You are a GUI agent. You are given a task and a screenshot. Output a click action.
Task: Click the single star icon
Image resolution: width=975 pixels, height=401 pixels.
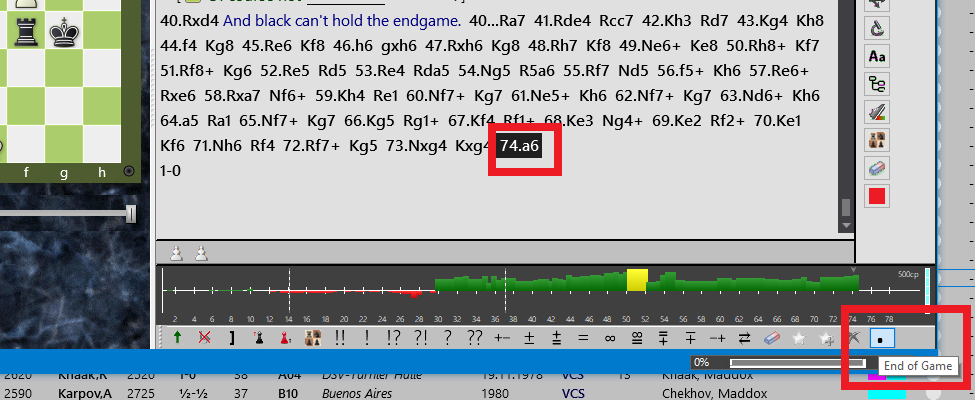(x=798, y=338)
